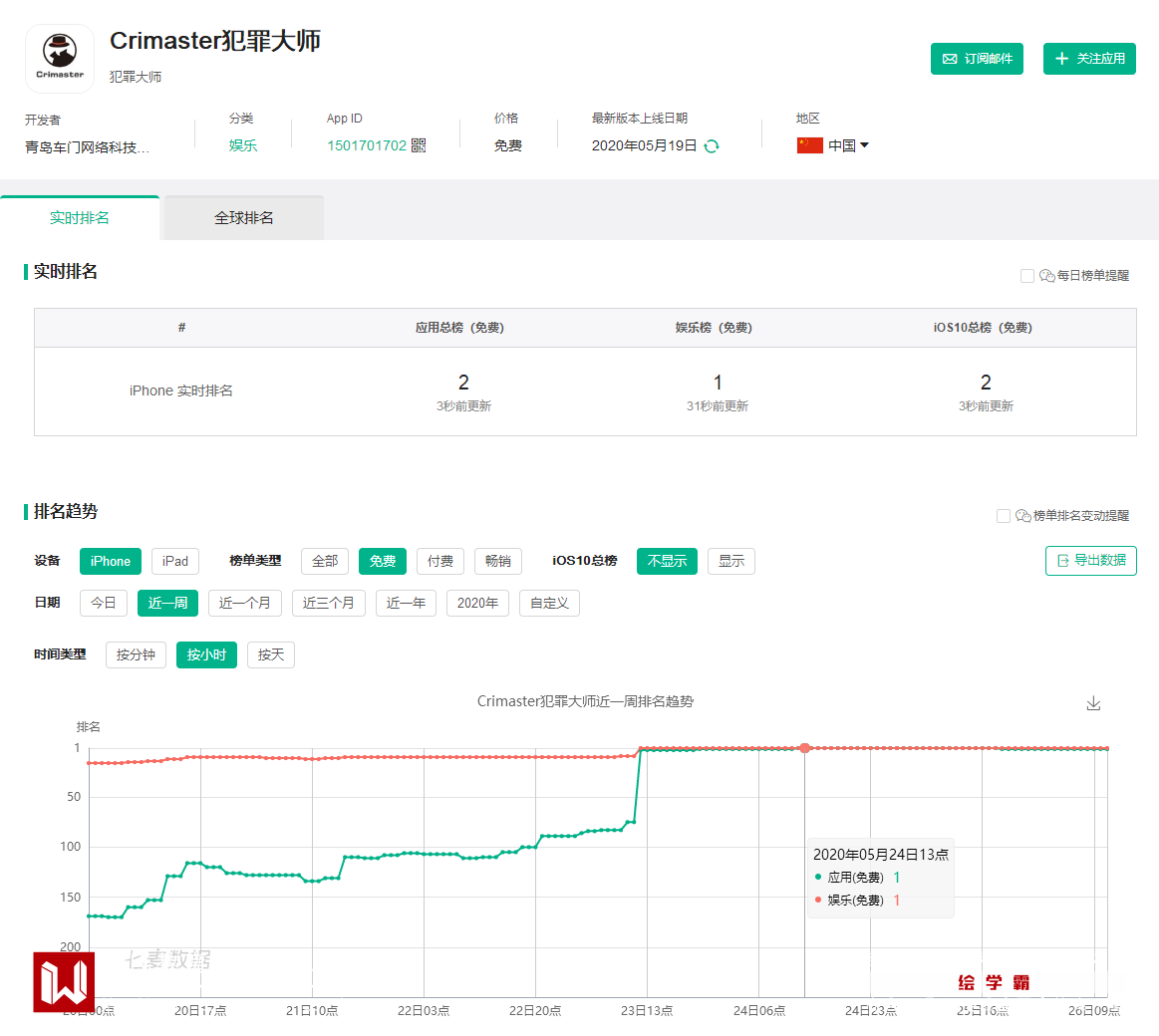Viewport: 1159px width, 1036px height.
Task: Click the 订阅邮件 subscribe email button
Action: 977,59
